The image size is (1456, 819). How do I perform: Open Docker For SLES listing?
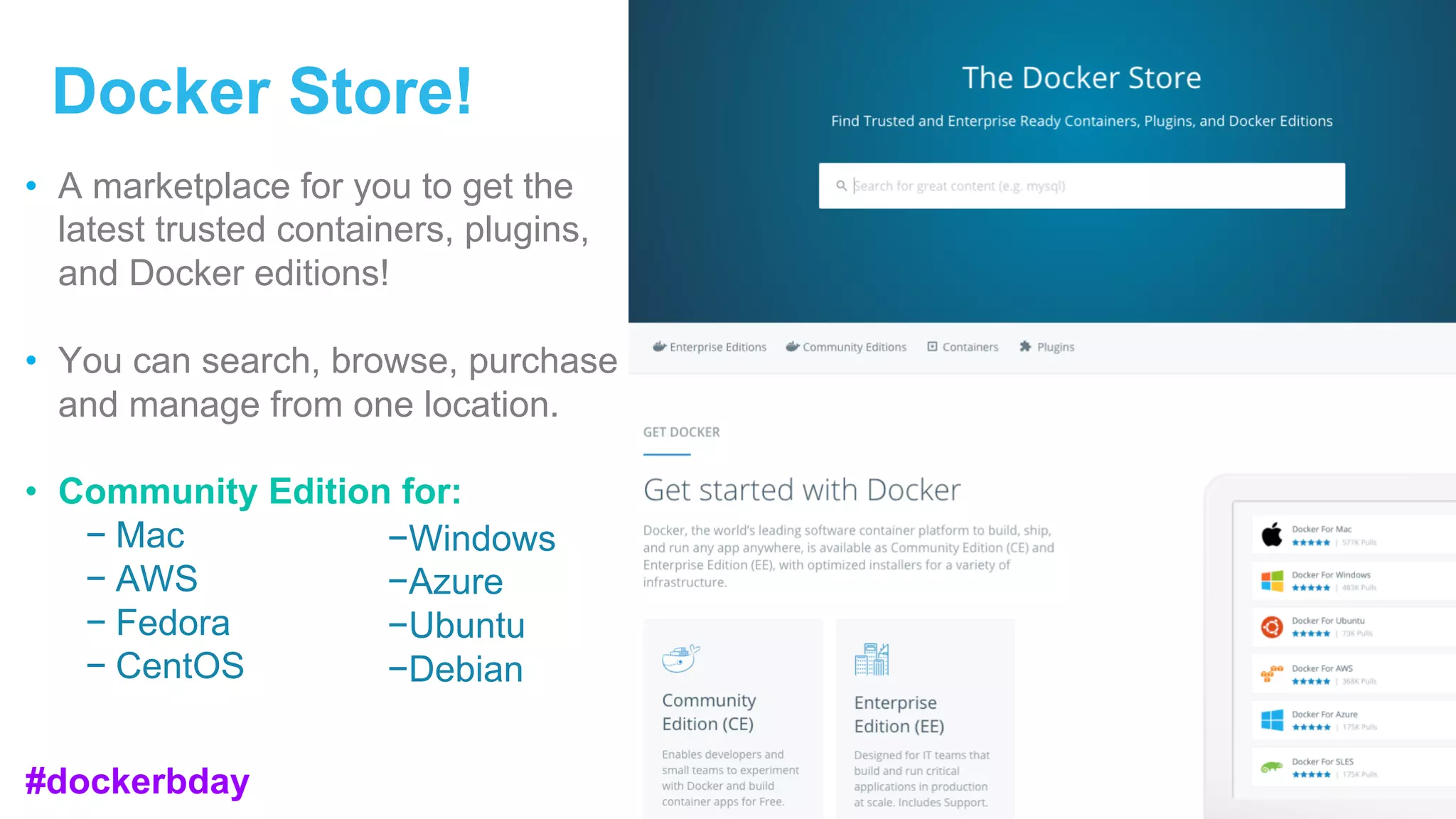tap(1354, 767)
